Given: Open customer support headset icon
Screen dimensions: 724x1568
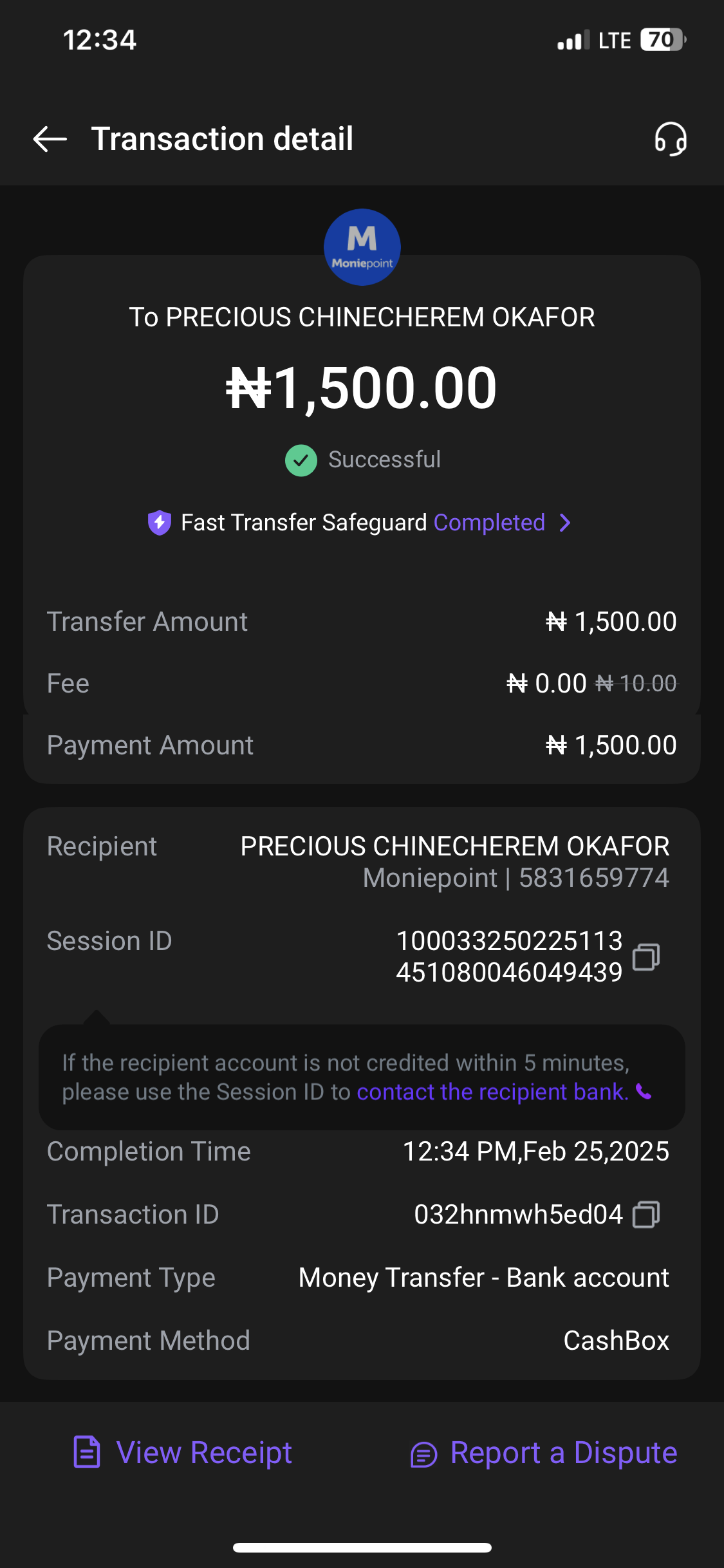Looking at the screenshot, I should (x=671, y=139).
